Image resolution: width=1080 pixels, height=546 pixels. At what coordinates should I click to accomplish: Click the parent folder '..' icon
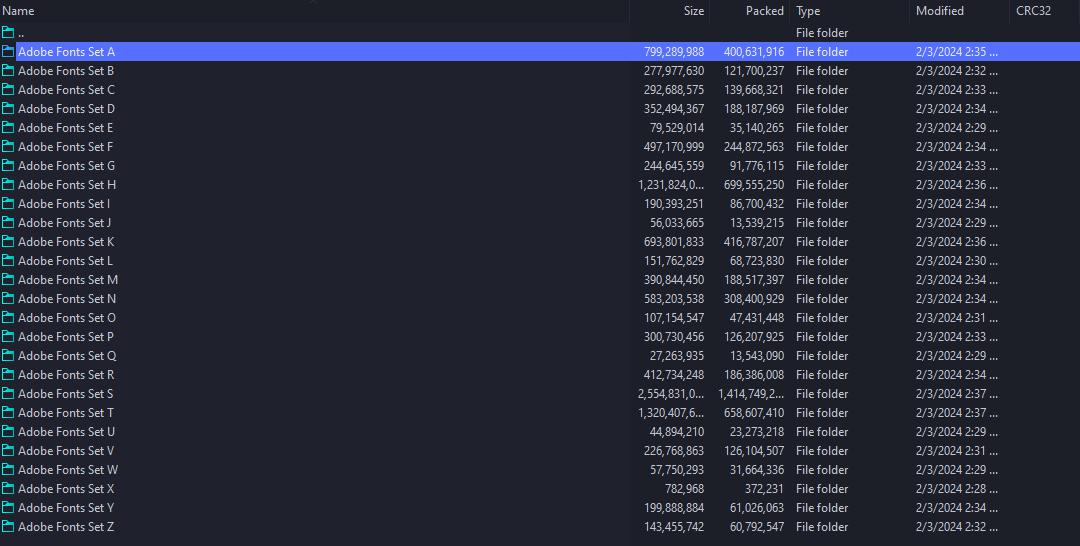(8, 32)
